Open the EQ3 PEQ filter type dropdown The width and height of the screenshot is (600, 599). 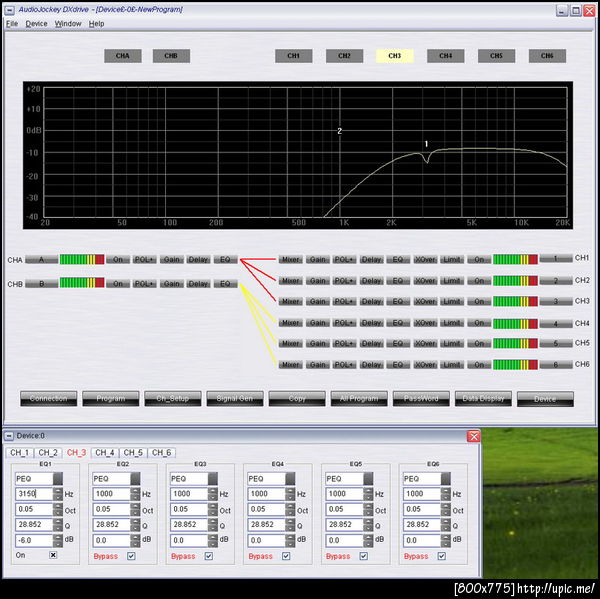click(213, 479)
